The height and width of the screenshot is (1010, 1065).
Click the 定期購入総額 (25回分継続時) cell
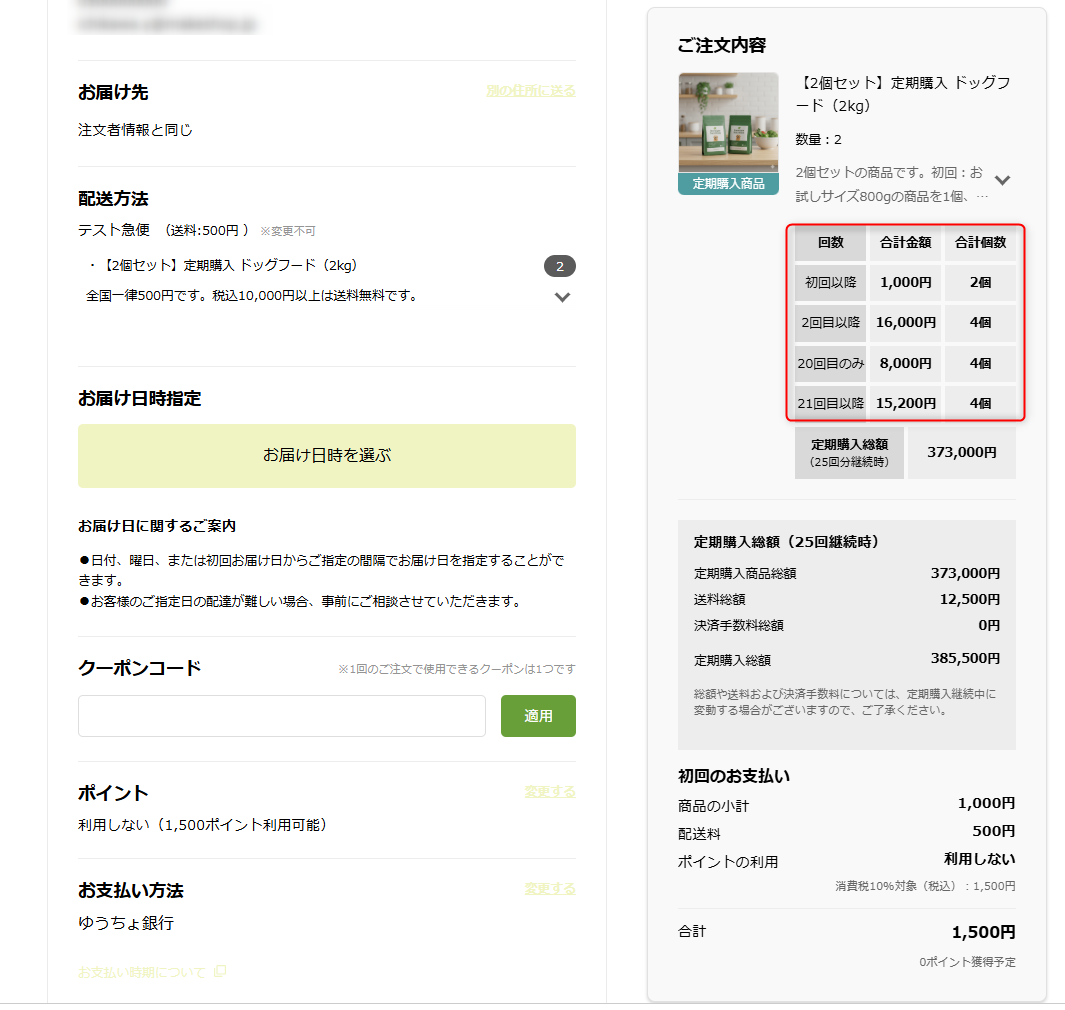pyautogui.click(x=849, y=453)
